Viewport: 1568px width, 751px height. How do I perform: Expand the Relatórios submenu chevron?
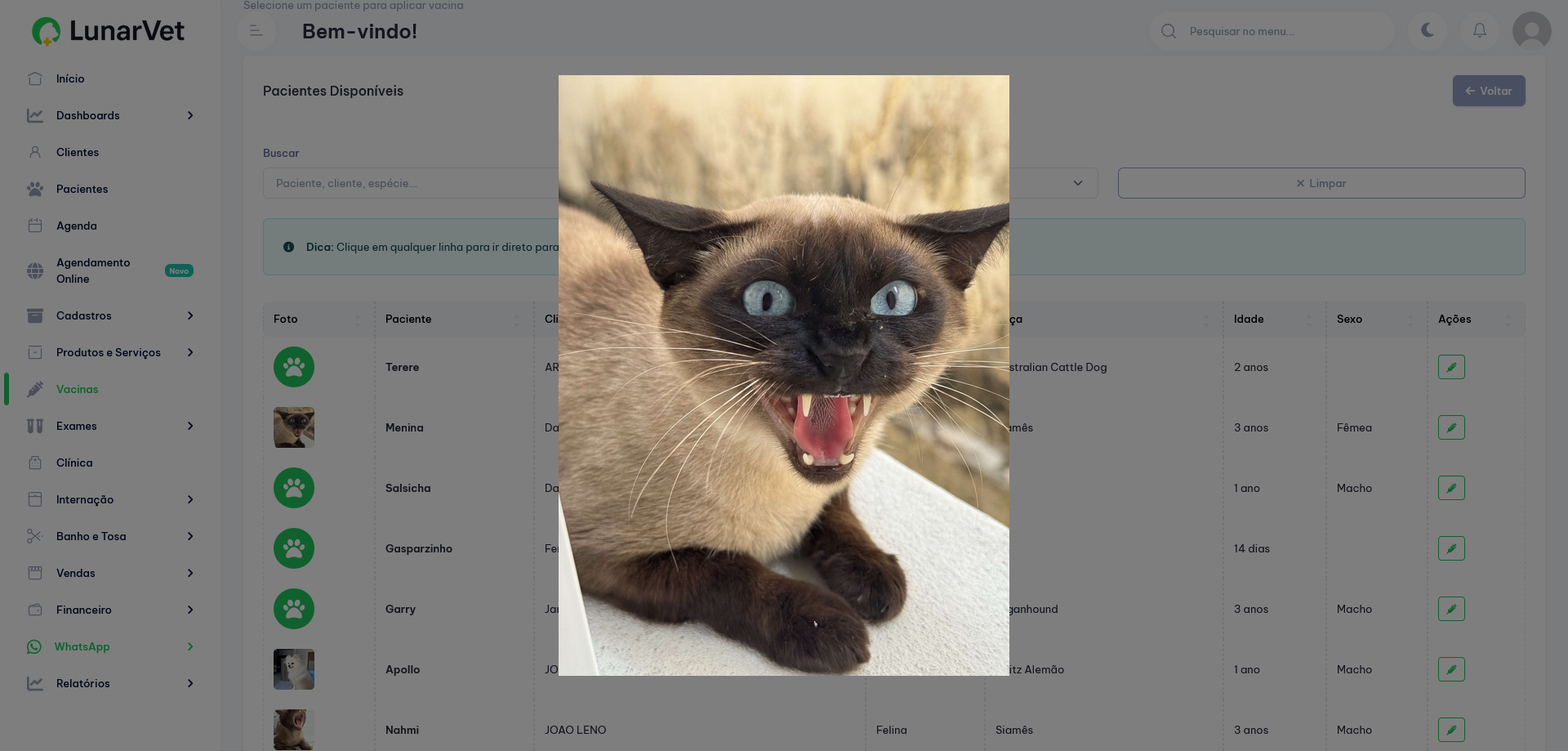(x=190, y=683)
